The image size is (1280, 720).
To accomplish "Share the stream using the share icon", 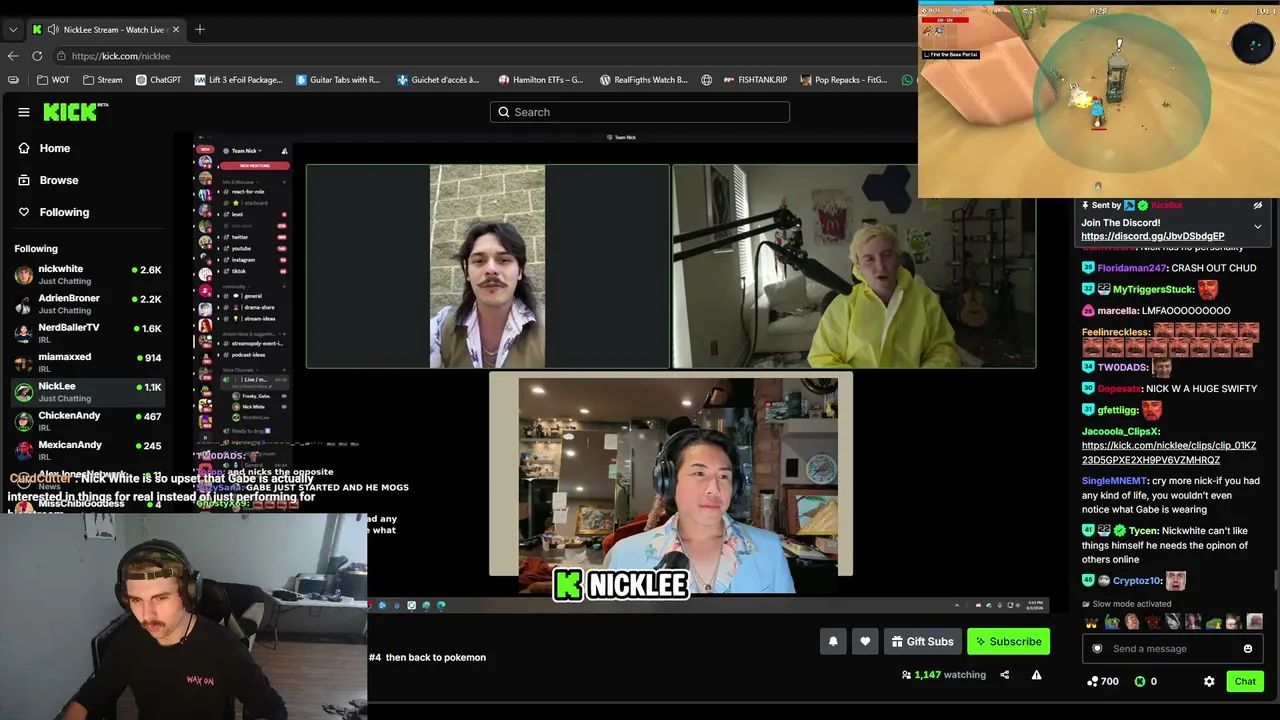I will (x=1004, y=675).
